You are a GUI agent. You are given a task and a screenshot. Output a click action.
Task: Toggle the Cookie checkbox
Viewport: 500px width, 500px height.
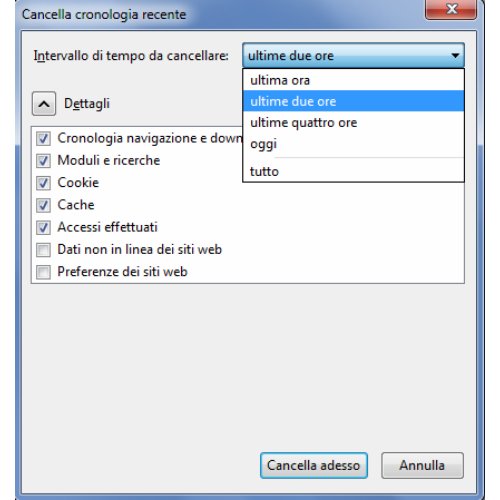(43, 183)
